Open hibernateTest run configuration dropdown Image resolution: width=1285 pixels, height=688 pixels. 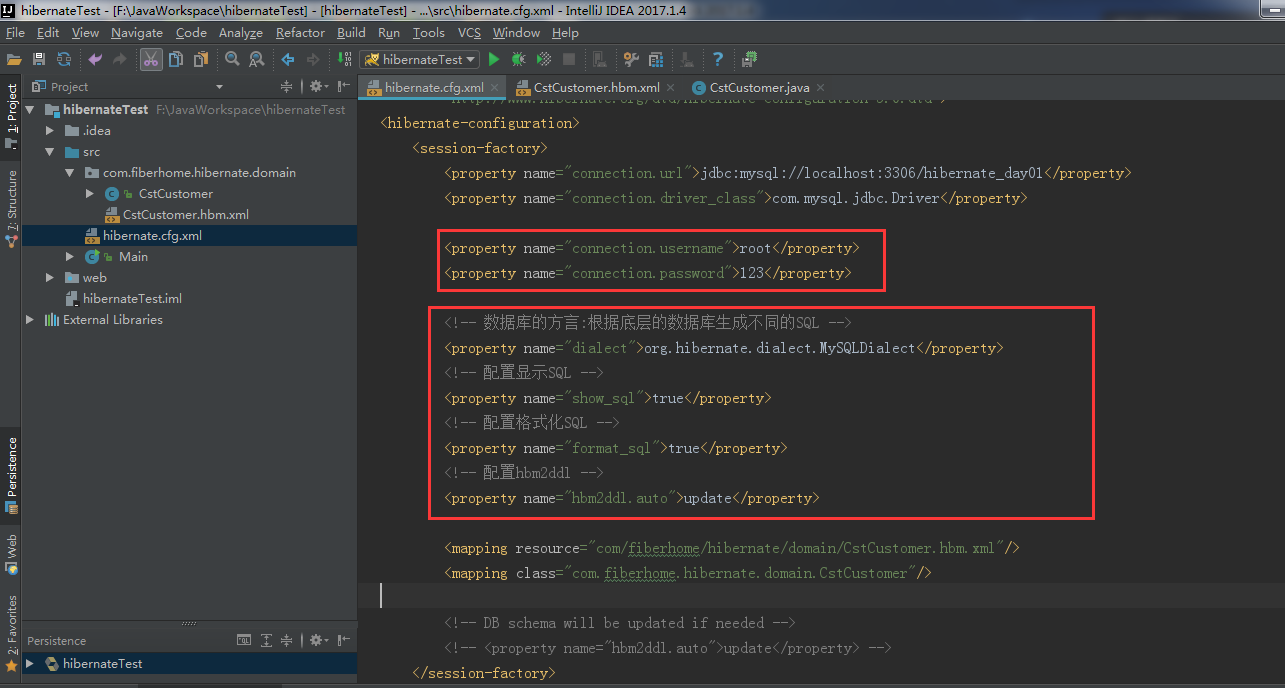click(x=420, y=60)
